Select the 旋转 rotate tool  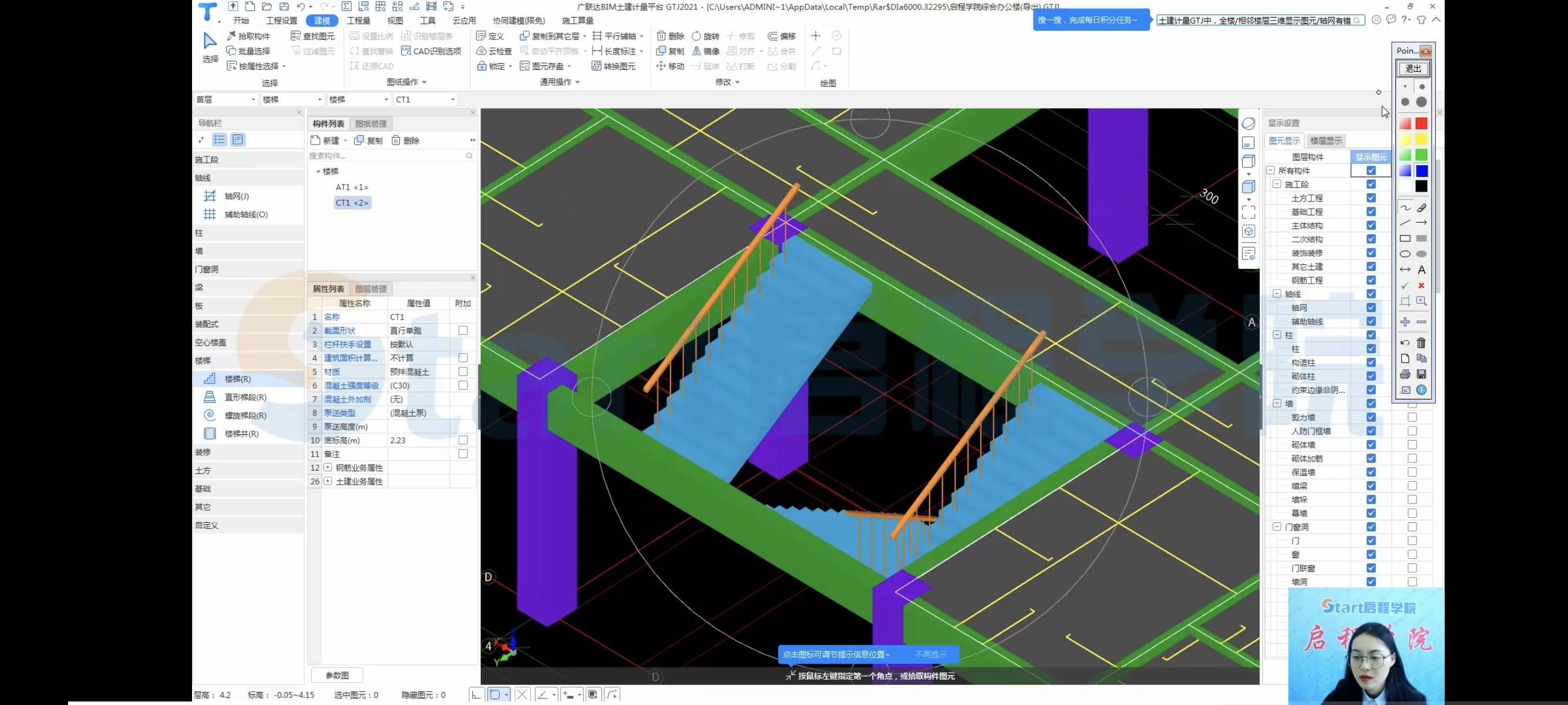pyautogui.click(x=705, y=36)
